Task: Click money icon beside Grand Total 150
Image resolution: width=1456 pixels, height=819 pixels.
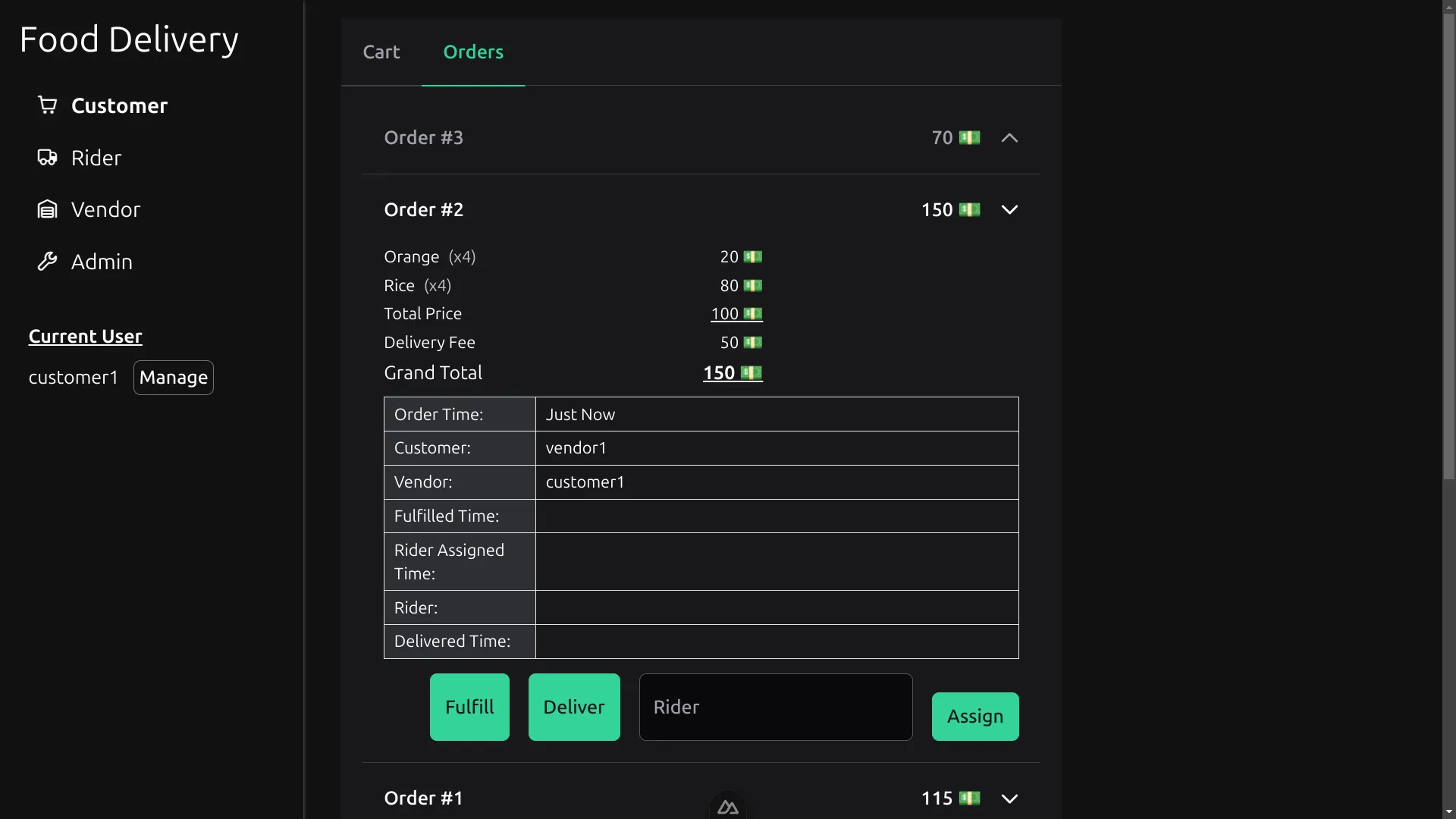Action: click(751, 373)
